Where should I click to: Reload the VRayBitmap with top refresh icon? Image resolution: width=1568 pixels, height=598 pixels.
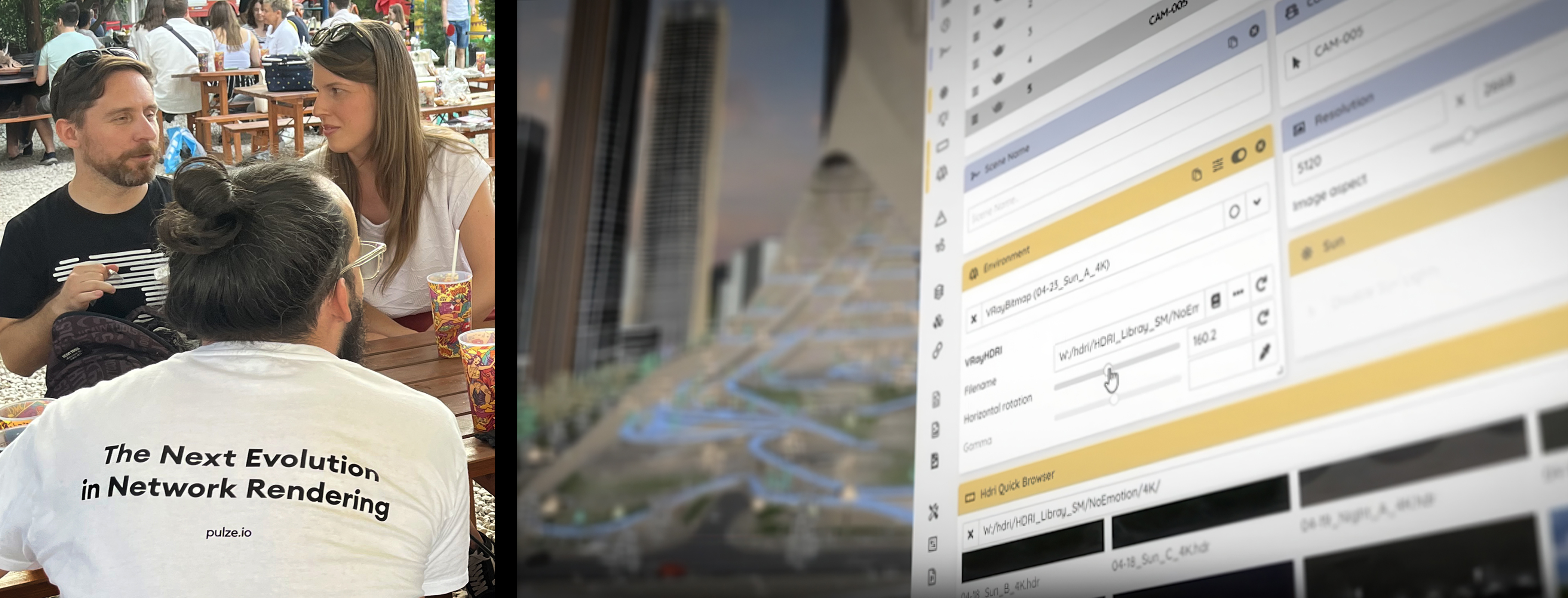[x=1261, y=283]
